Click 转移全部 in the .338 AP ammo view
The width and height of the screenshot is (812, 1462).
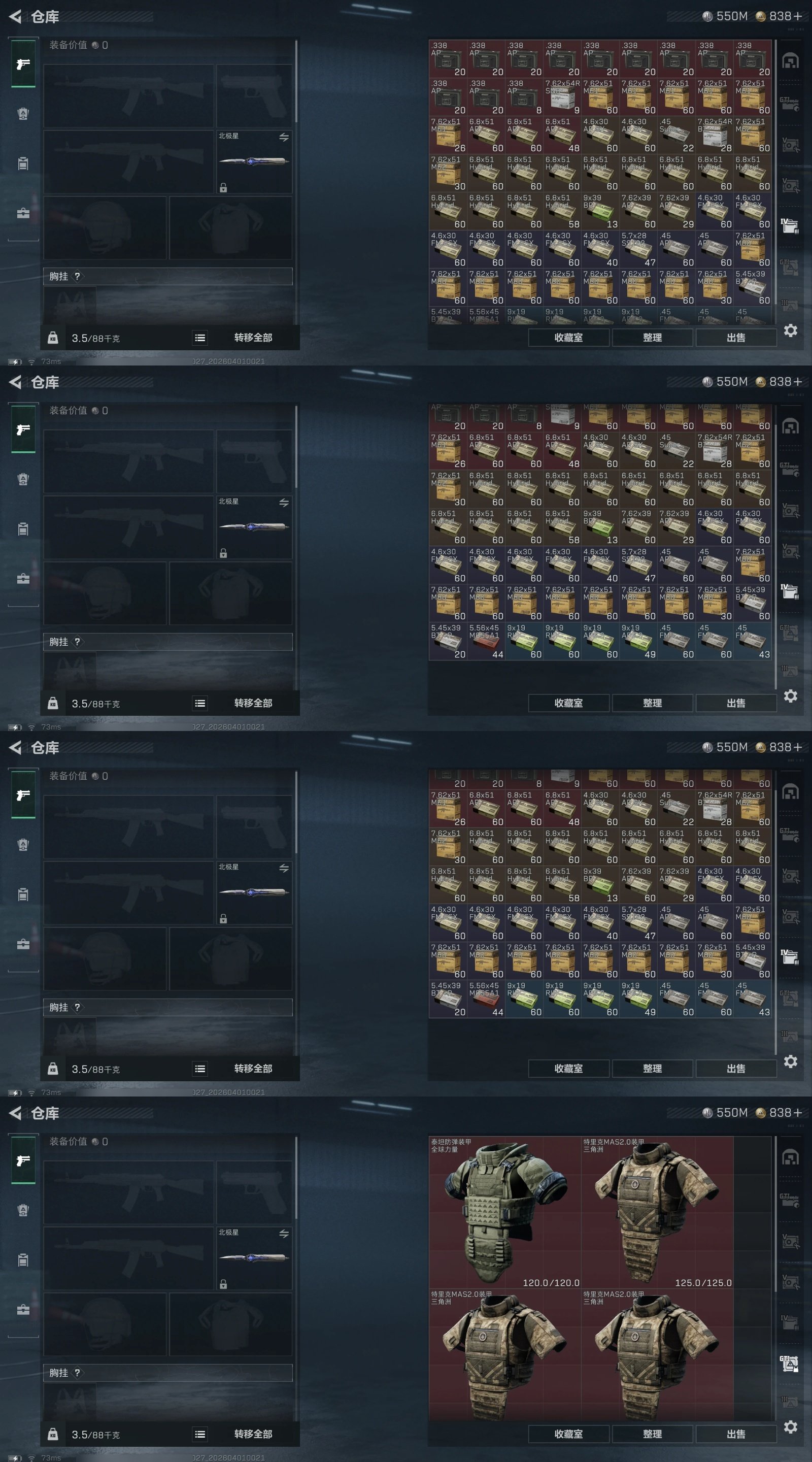253,338
